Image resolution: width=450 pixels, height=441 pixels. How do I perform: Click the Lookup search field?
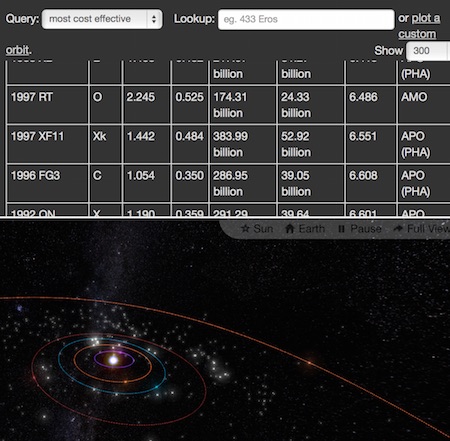306,19
